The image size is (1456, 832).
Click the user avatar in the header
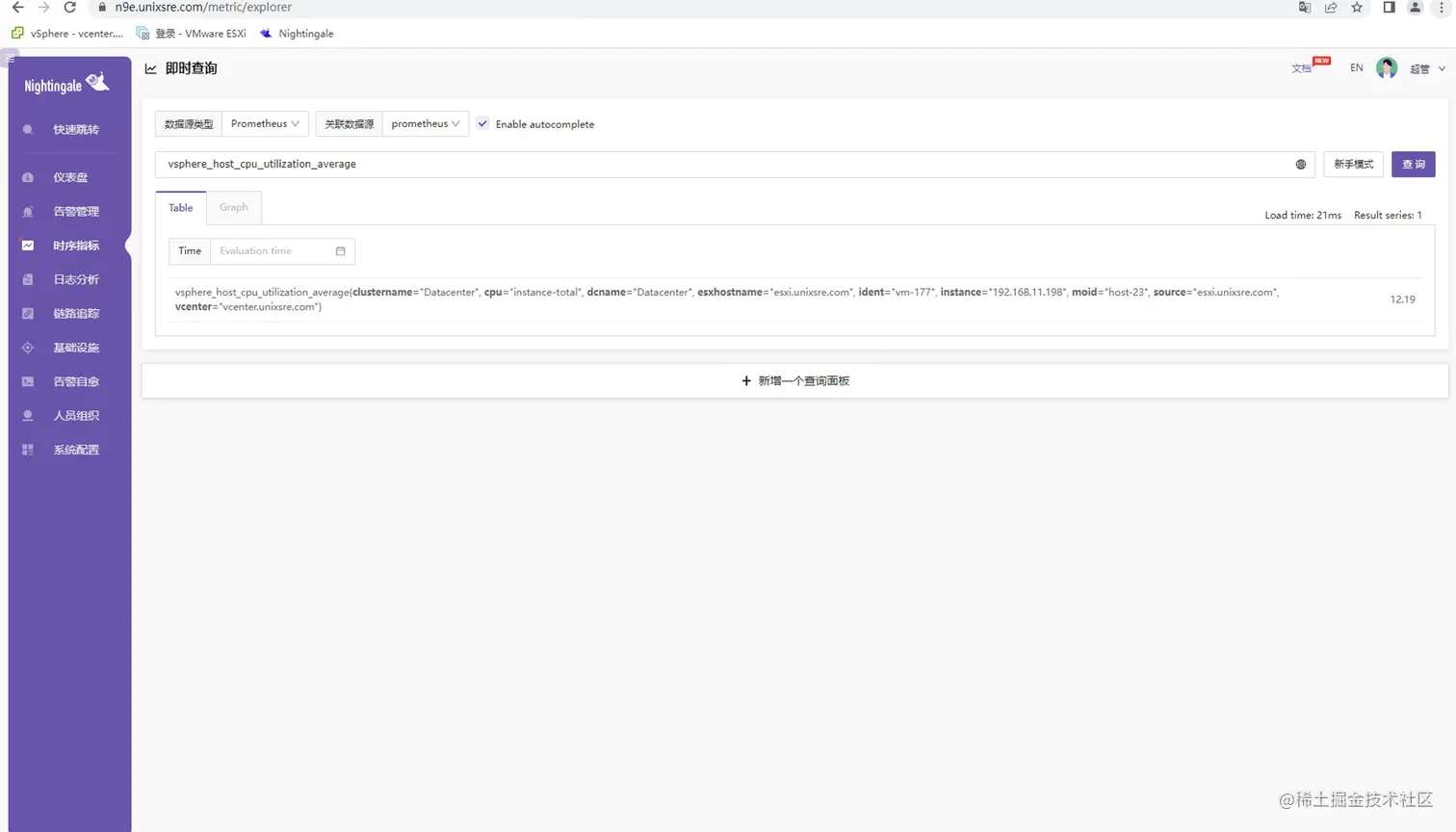click(1387, 67)
